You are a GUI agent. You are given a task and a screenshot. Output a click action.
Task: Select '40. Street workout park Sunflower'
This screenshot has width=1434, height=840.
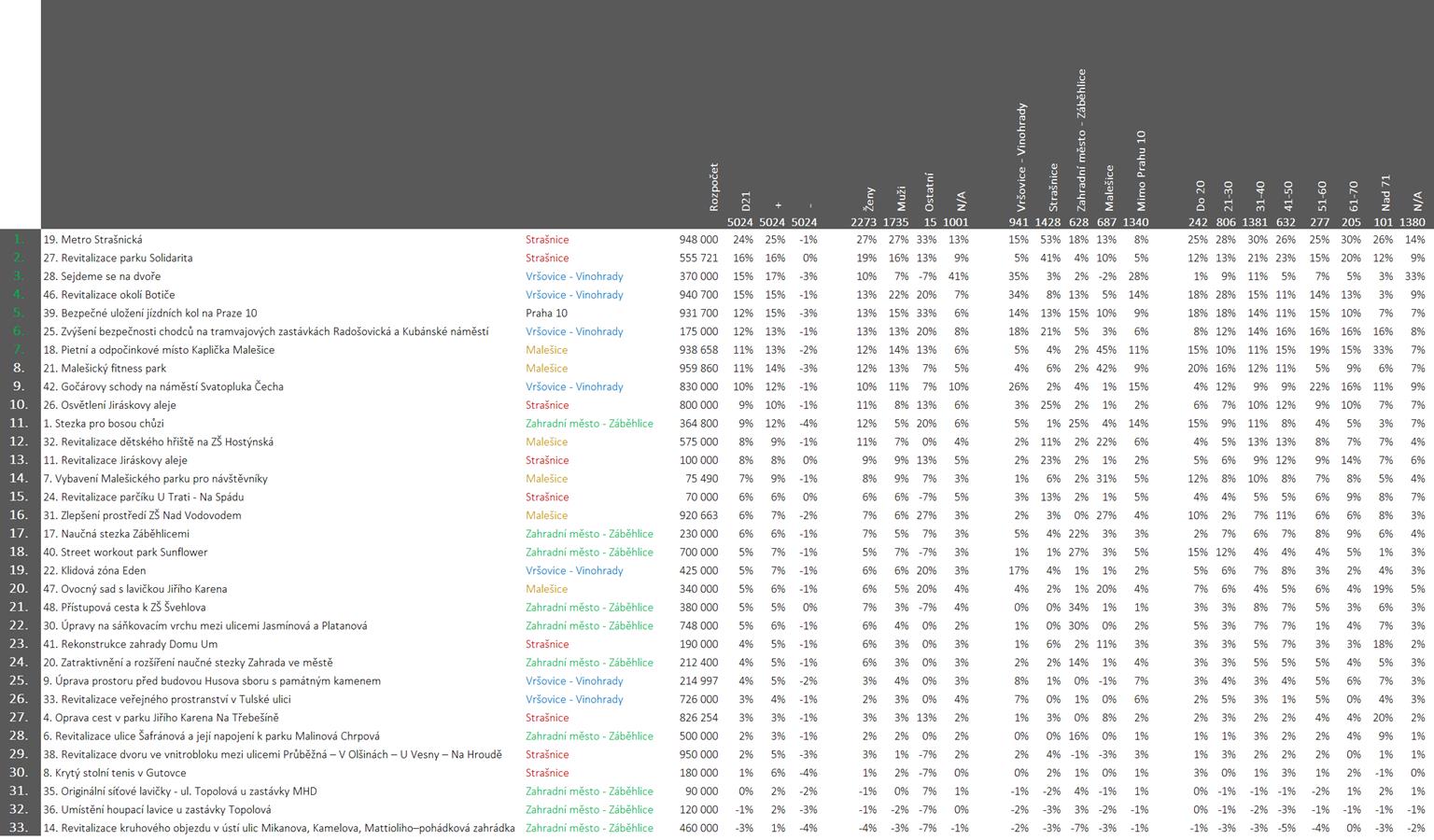click(x=125, y=552)
